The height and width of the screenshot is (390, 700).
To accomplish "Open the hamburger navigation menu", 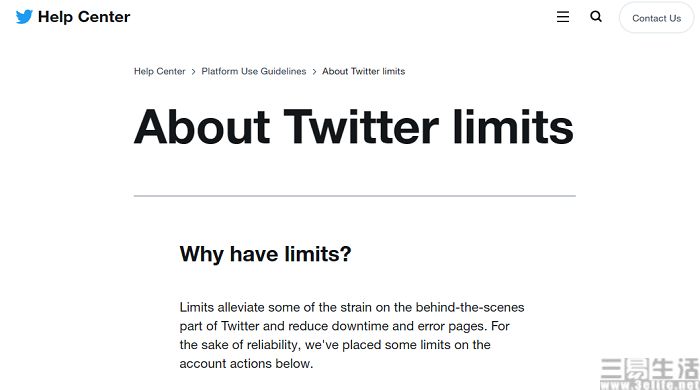I will click(562, 17).
